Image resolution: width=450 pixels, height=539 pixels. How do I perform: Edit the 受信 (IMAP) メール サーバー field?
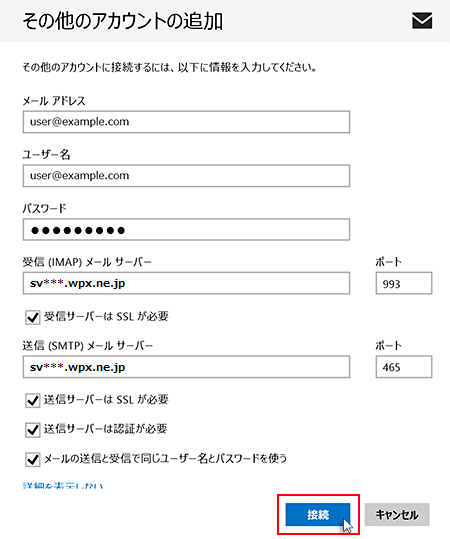(186, 283)
